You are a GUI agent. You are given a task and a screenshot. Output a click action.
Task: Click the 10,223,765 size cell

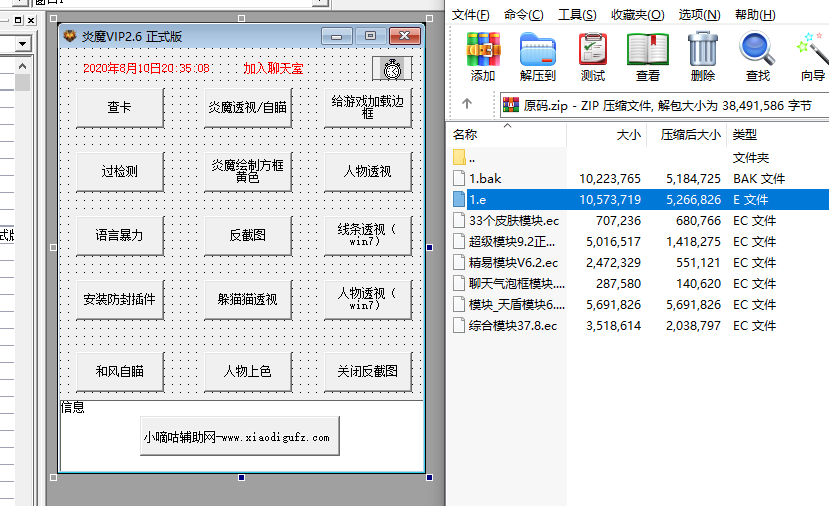(x=610, y=179)
